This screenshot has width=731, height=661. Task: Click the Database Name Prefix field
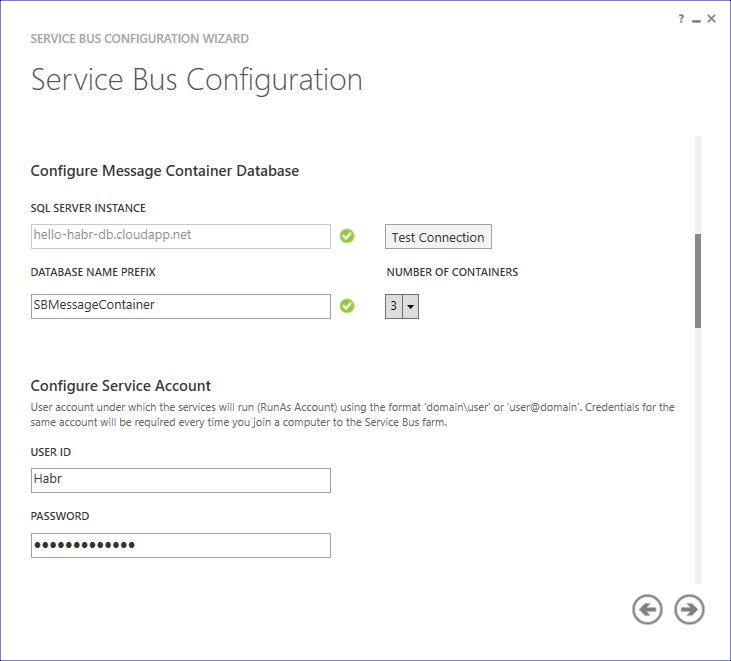(x=181, y=306)
